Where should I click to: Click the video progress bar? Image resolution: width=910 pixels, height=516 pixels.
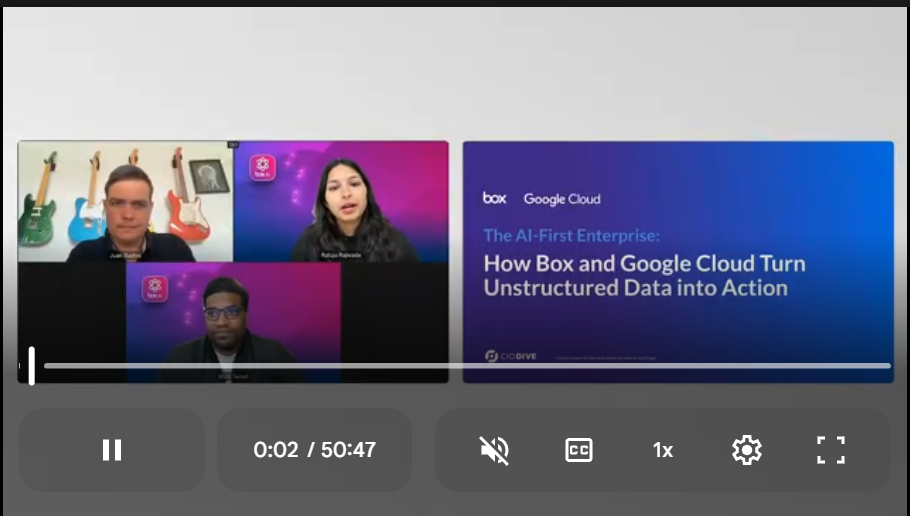pyautogui.click(x=467, y=366)
